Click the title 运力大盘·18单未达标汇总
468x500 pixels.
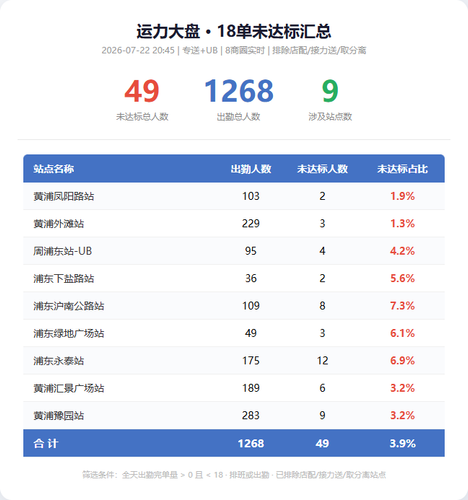(234, 31)
